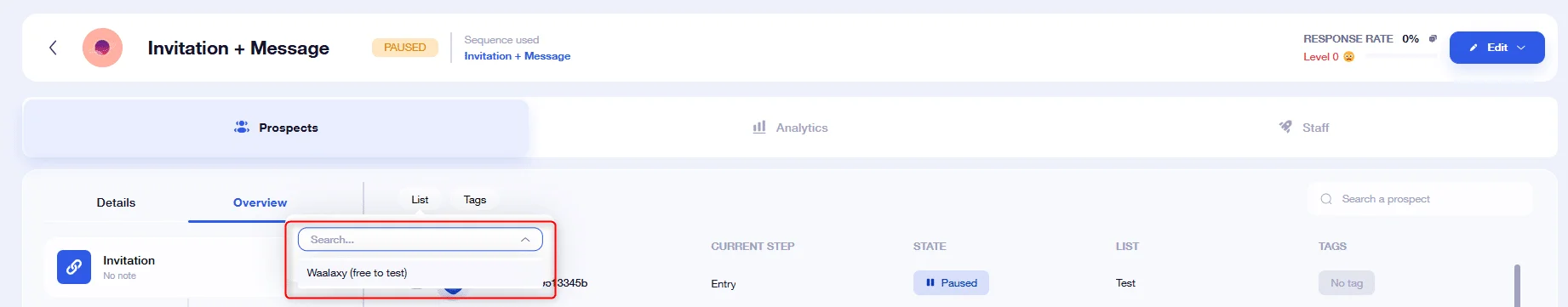Click the List filter button
1568x307 pixels.
click(x=420, y=200)
